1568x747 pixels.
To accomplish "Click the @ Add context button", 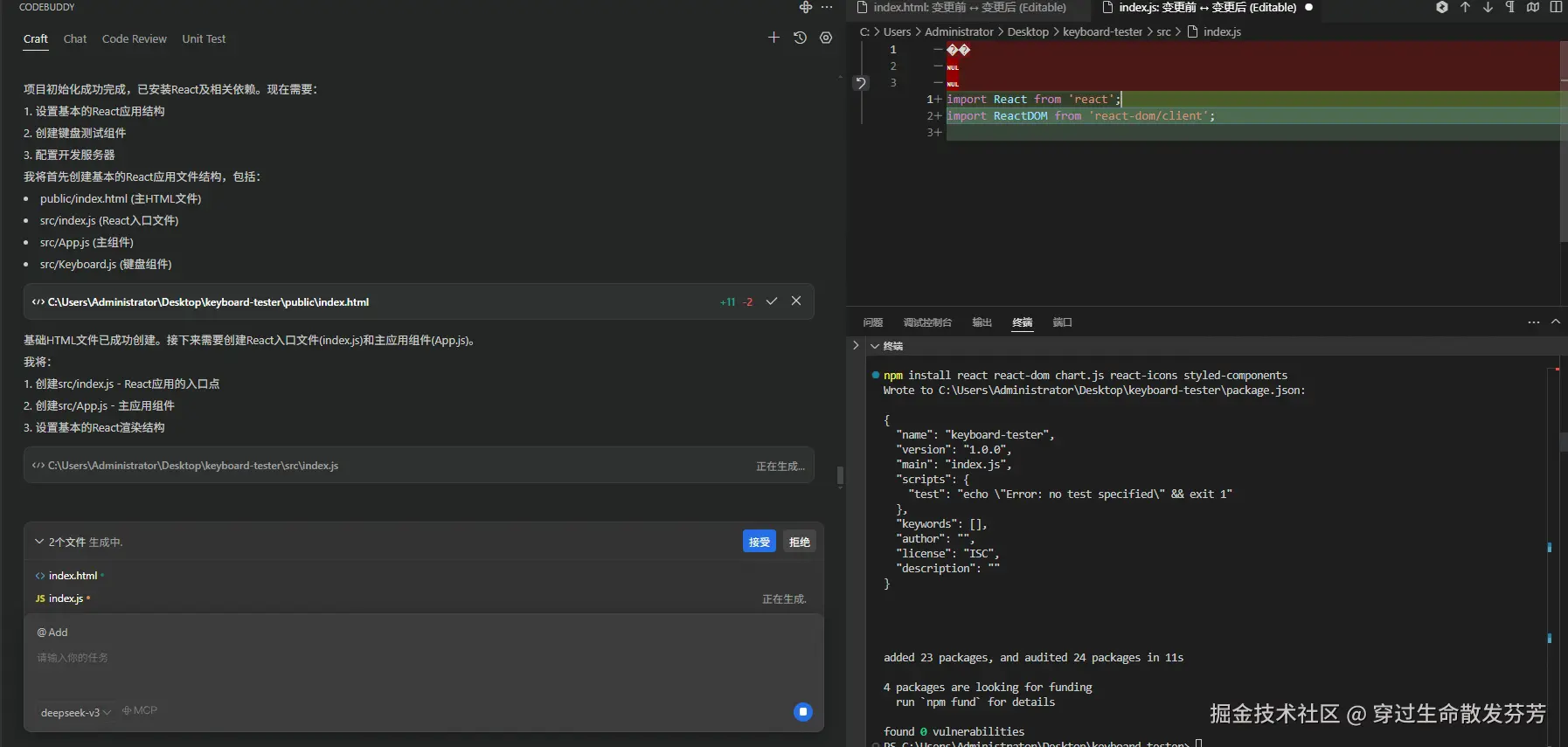I will point(52,632).
